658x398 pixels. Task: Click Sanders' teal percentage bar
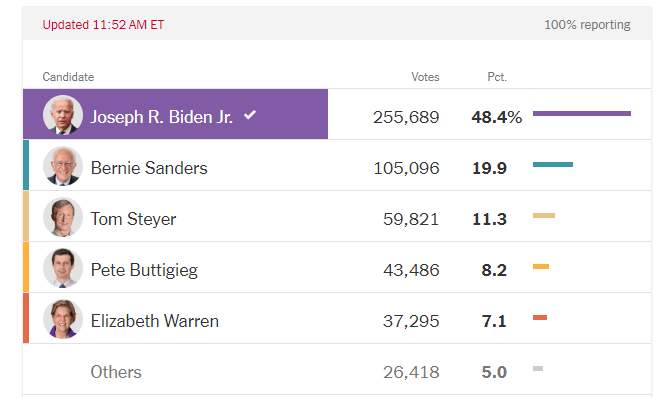pyautogui.click(x=553, y=165)
